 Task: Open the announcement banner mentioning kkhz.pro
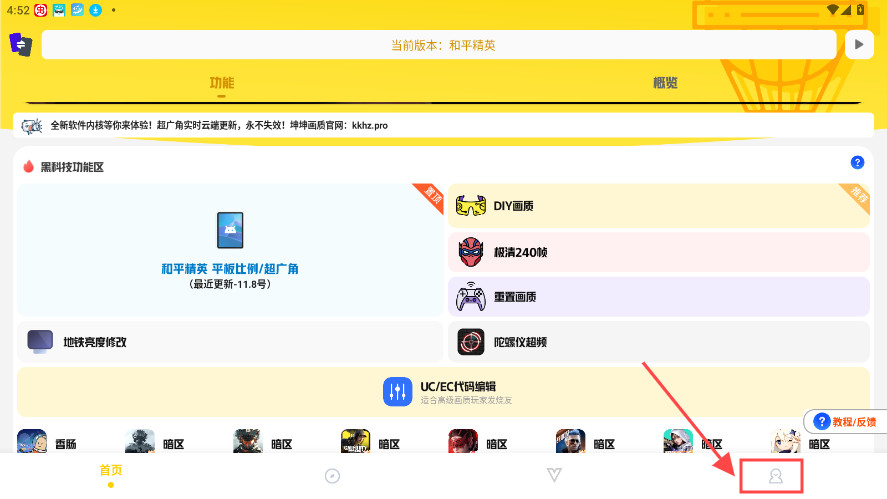[444, 125]
